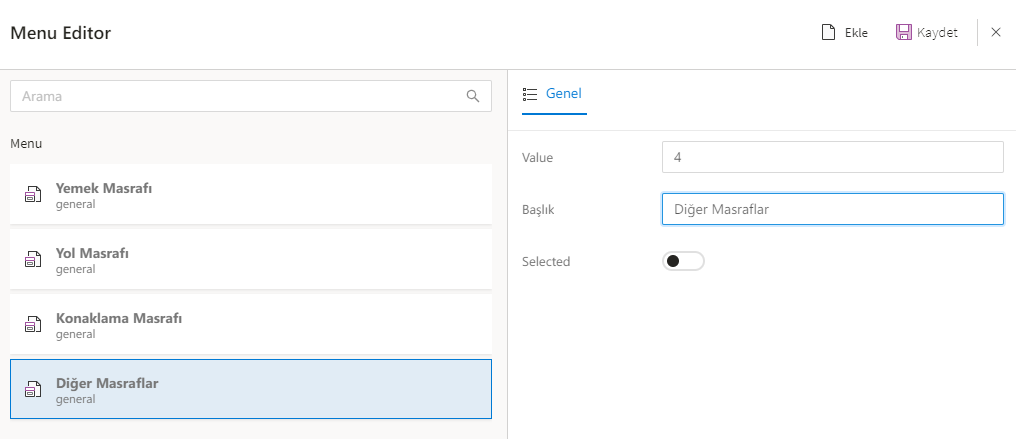Select the Diğer Masraflar menu entry
The height and width of the screenshot is (439, 1016).
[250, 389]
